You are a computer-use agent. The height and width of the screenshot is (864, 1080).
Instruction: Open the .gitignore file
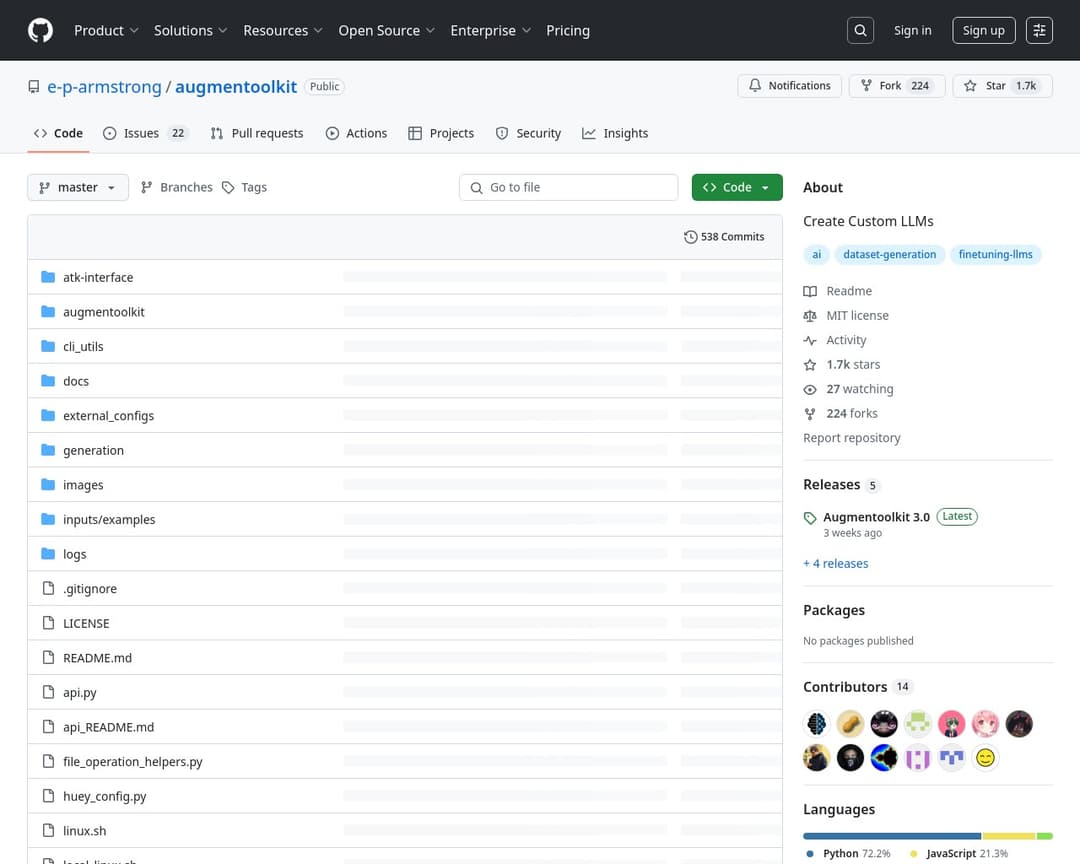tap(90, 588)
